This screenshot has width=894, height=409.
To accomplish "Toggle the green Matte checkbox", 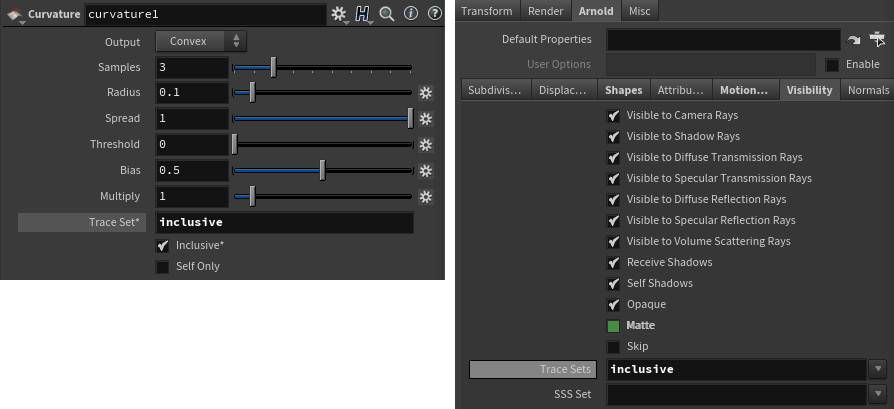I will click(613, 326).
